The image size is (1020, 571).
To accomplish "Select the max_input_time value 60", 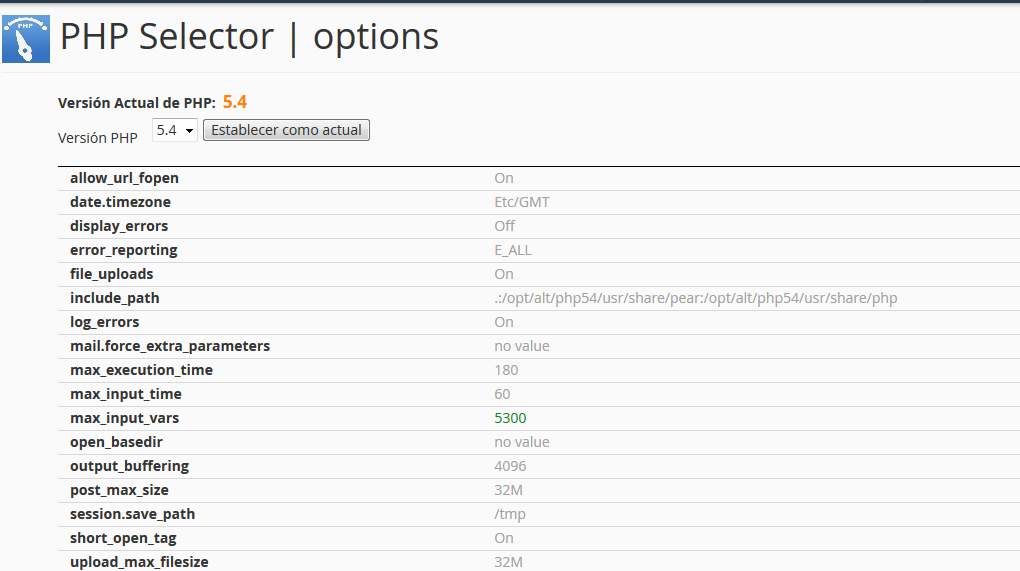I will point(502,394).
